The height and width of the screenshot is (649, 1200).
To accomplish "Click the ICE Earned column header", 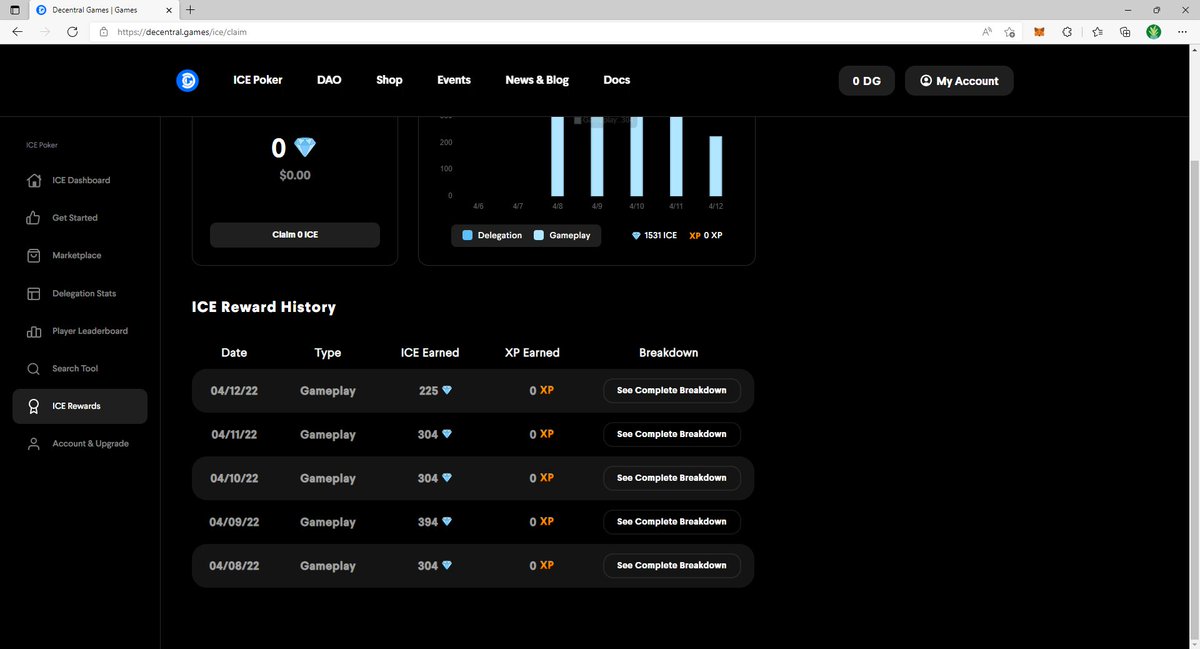I will tap(429, 352).
